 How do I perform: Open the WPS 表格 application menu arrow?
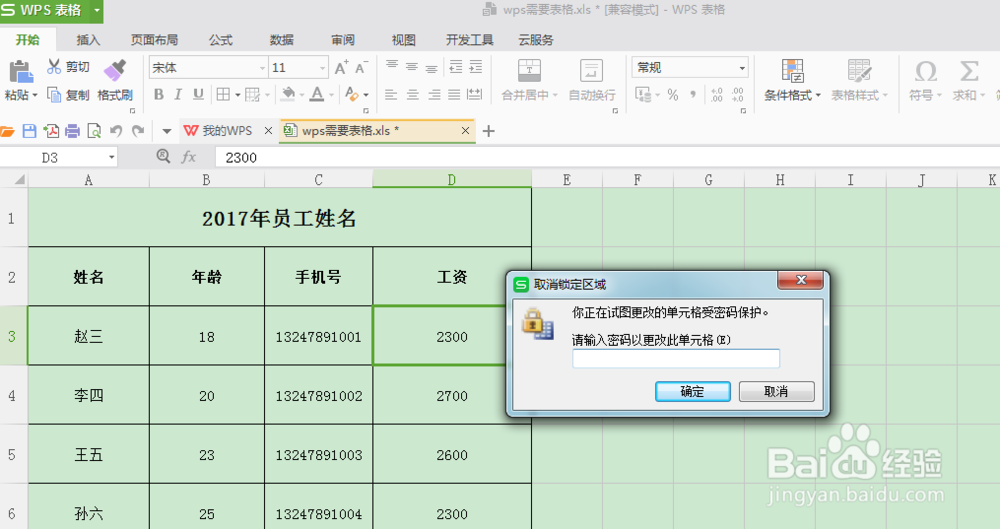pos(96,10)
